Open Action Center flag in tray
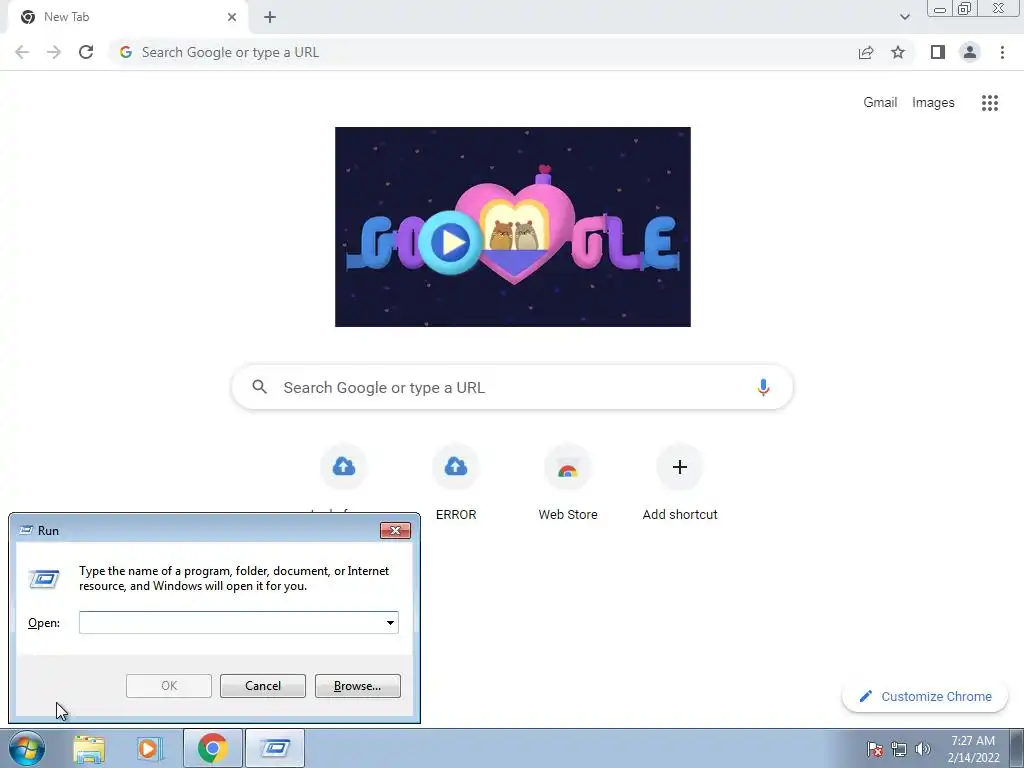 pos(874,749)
